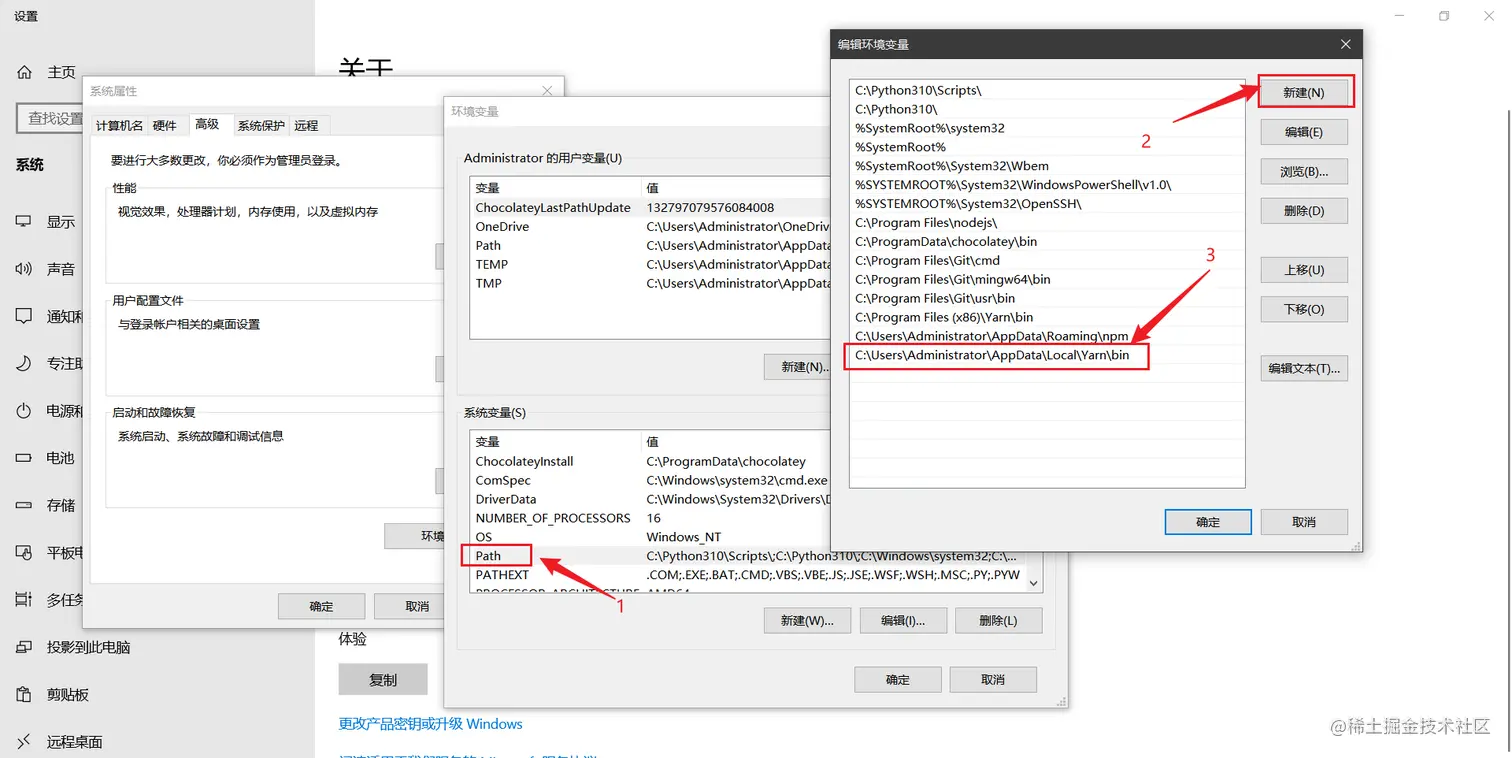Select C:\Program Files (x86)\Yarn\bin entry

pyautogui.click(x=1047, y=317)
